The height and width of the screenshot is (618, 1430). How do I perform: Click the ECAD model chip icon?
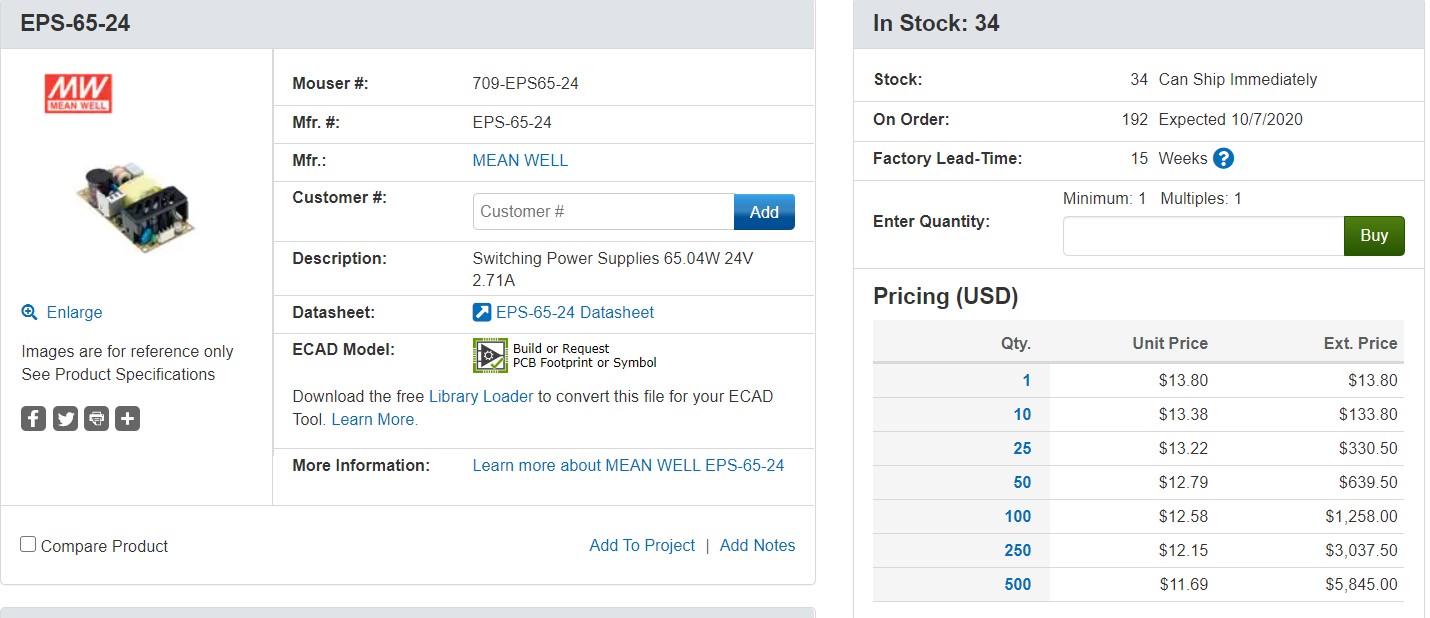(x=490, y=355)
